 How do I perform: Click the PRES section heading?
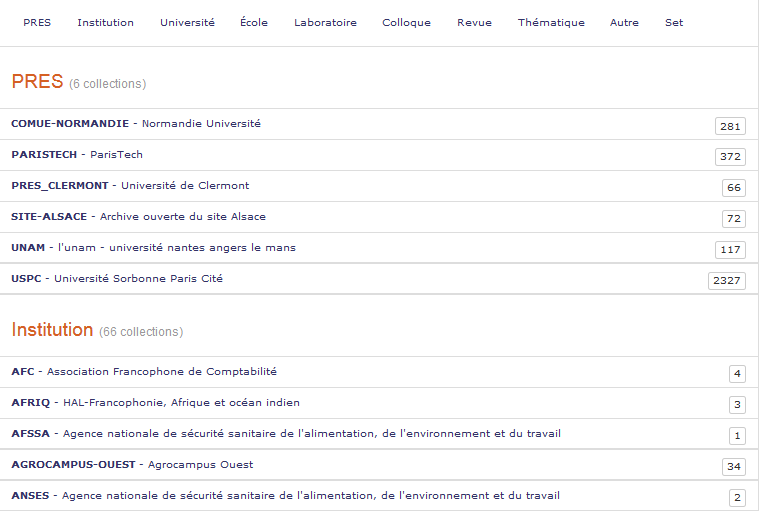(x=37, y=81)
